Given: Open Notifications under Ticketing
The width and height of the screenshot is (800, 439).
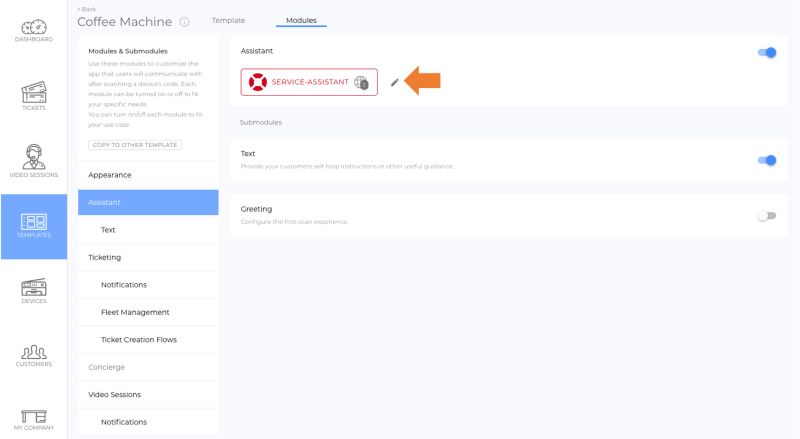Looking at the screenshot, I should pyautogui.click(x=148, y=285).
